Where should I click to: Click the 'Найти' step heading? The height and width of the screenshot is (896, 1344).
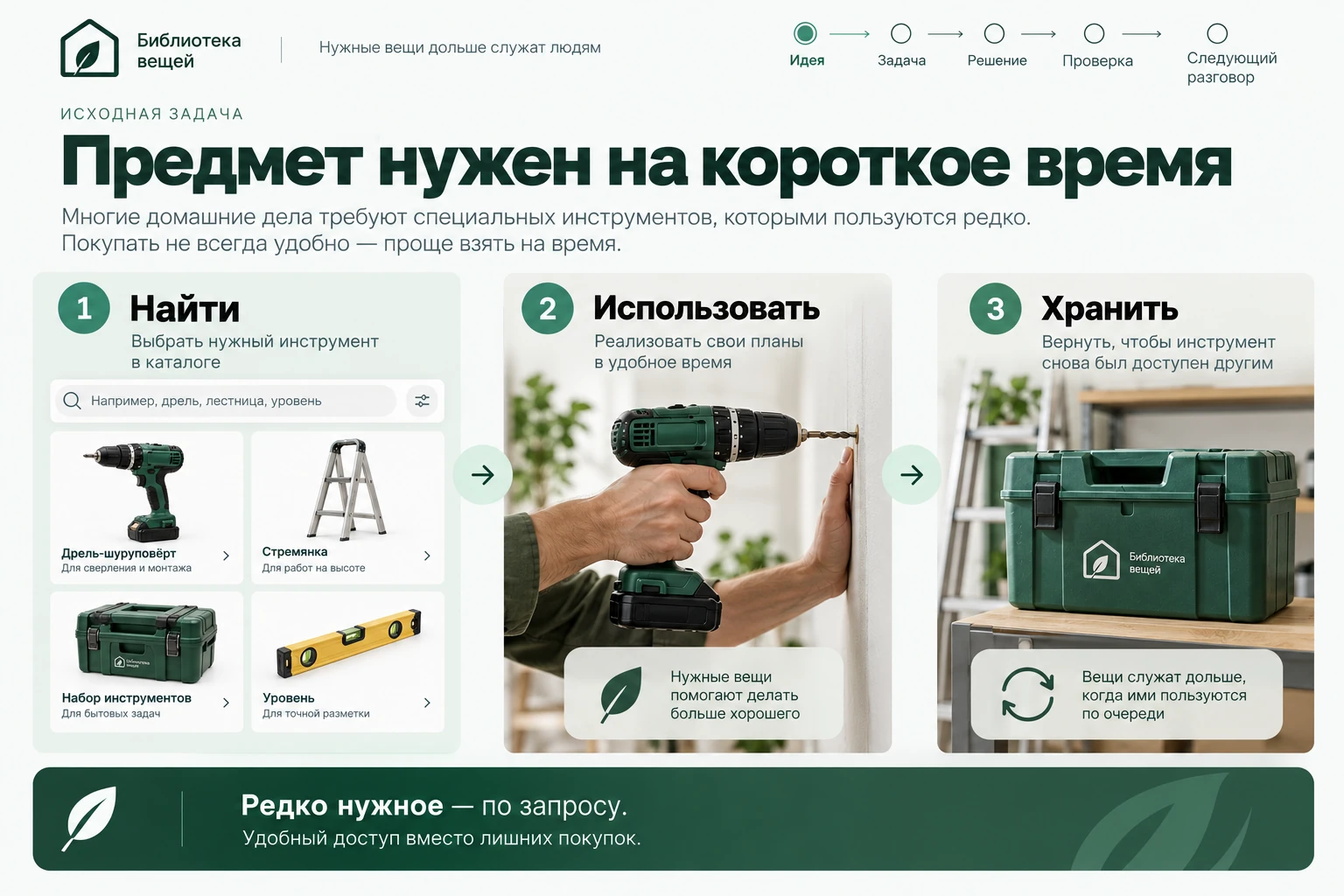coord(185,309)
